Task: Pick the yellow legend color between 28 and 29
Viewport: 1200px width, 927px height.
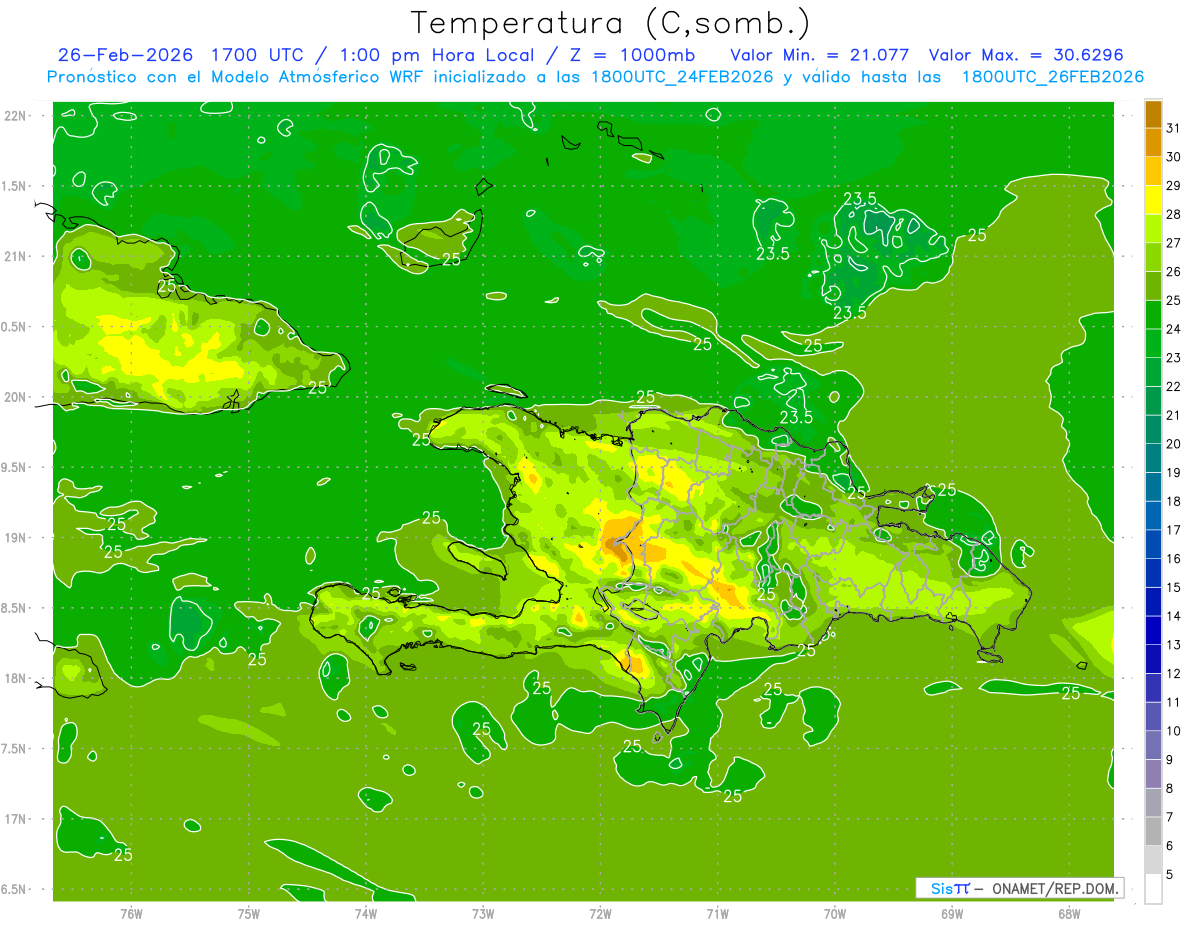Action: 1153,200
